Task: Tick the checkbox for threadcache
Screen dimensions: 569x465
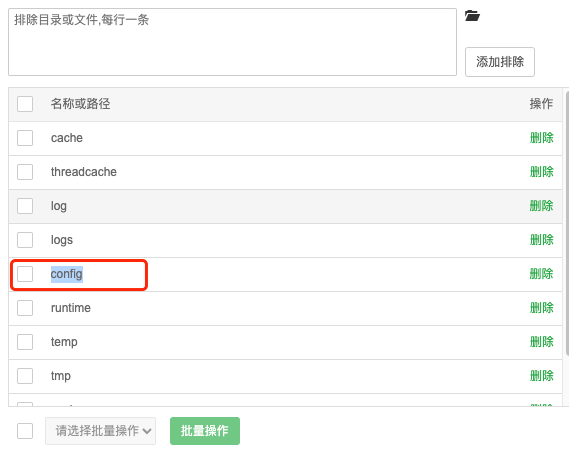Action: 25,172
